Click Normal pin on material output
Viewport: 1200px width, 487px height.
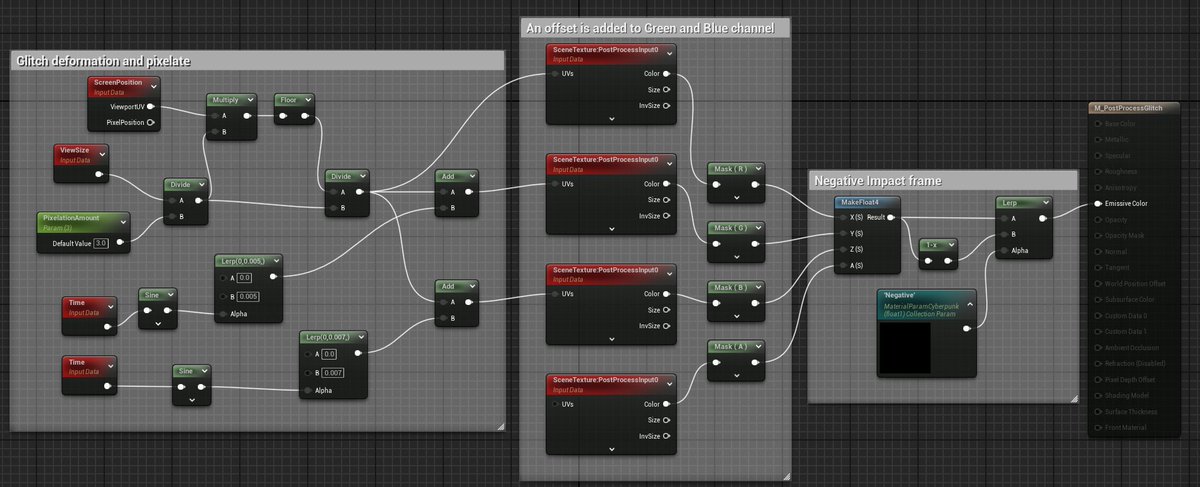(x=1098, y=251)
